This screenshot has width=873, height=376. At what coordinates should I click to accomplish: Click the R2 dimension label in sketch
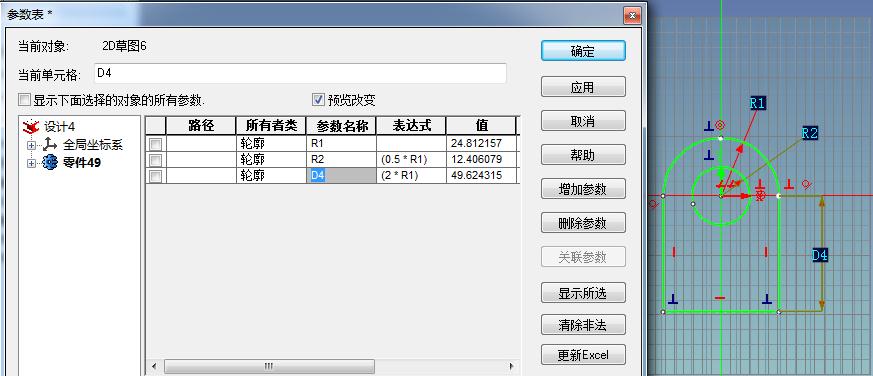click(810, 133)
